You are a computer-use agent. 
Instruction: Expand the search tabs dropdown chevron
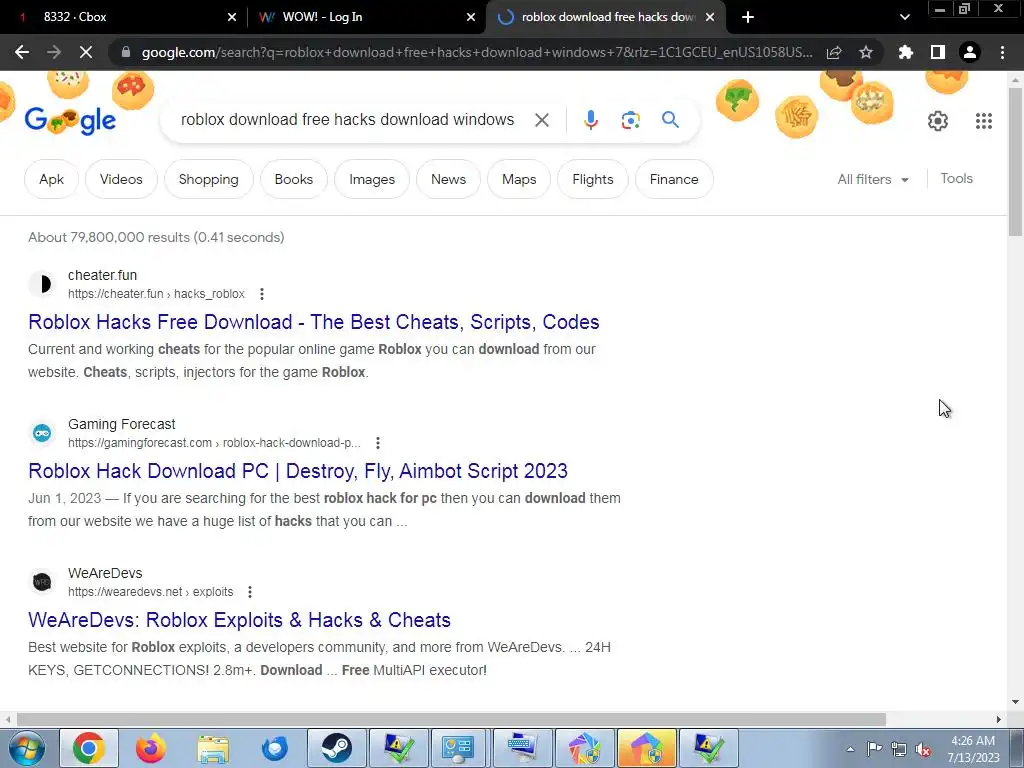point(904,18)
